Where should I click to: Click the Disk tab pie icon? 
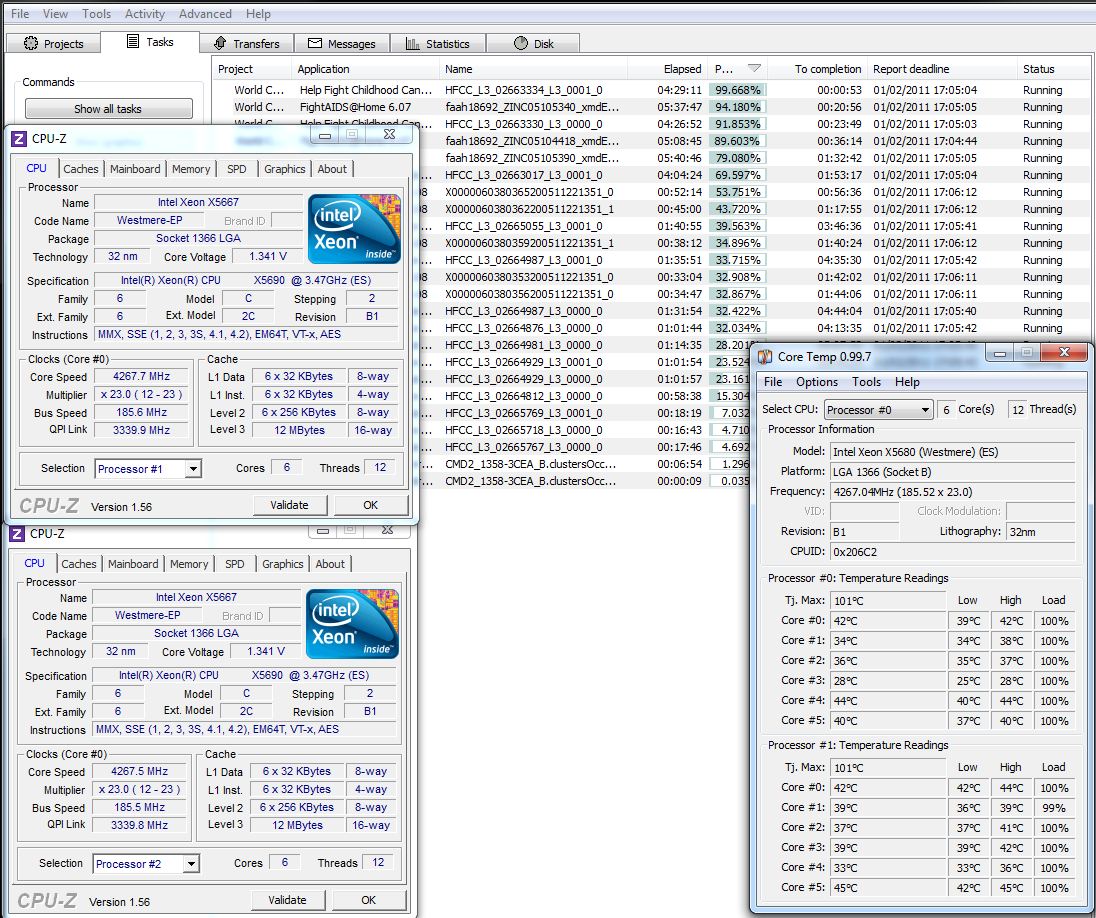click(x=521, y=43)
